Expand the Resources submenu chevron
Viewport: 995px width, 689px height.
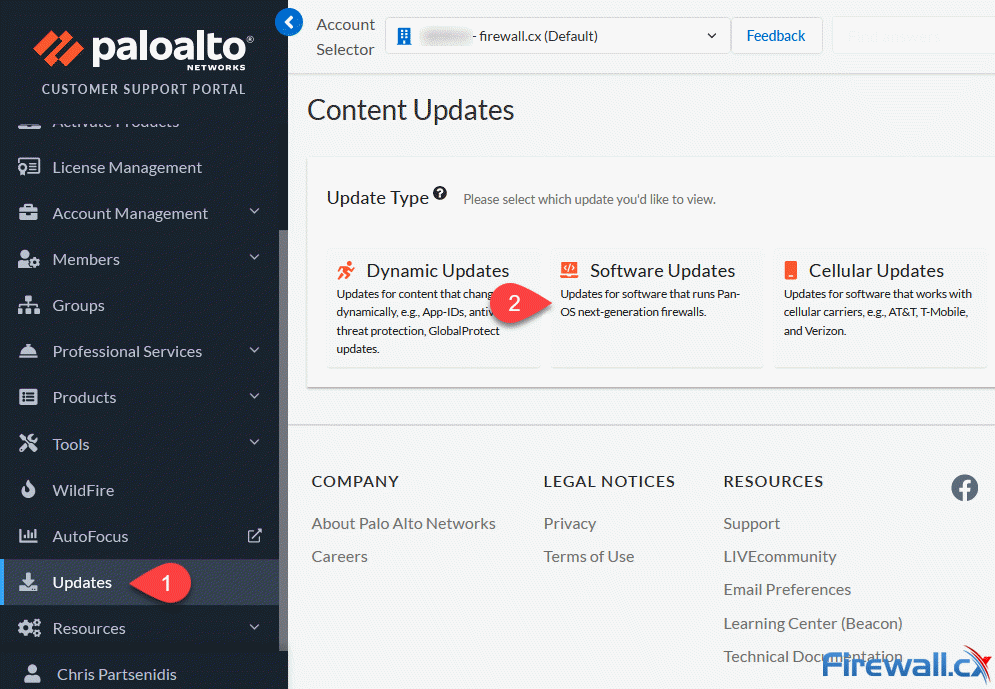click(x=254, y=627)
